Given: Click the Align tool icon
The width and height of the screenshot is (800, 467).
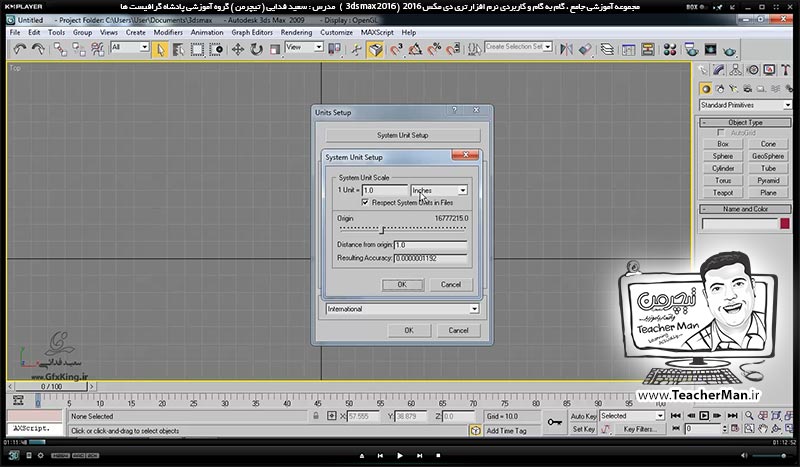Looking at the screenshot, I should (x=585, y=50).
